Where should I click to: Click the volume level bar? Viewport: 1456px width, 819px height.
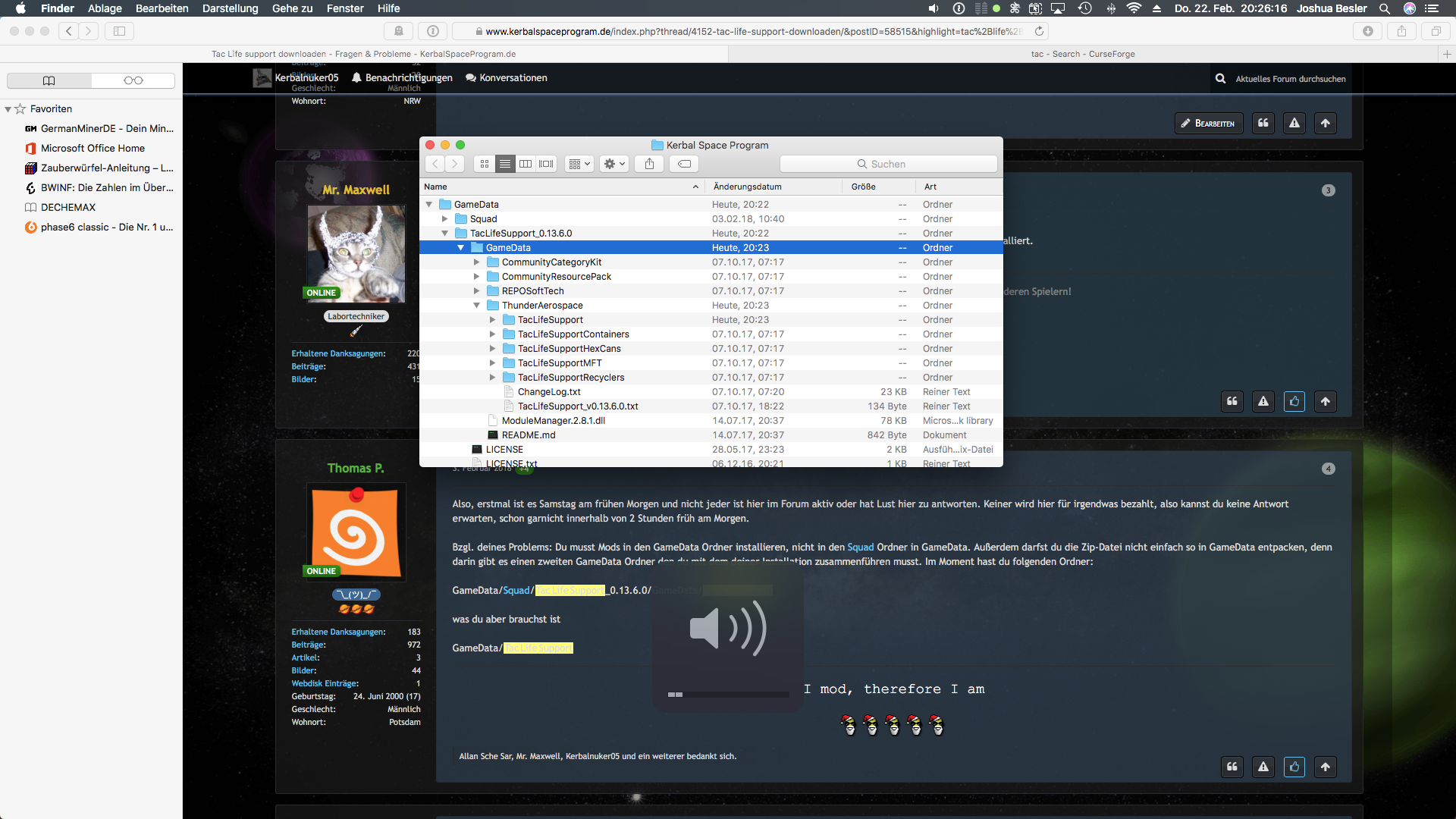(x=728, y=694)
